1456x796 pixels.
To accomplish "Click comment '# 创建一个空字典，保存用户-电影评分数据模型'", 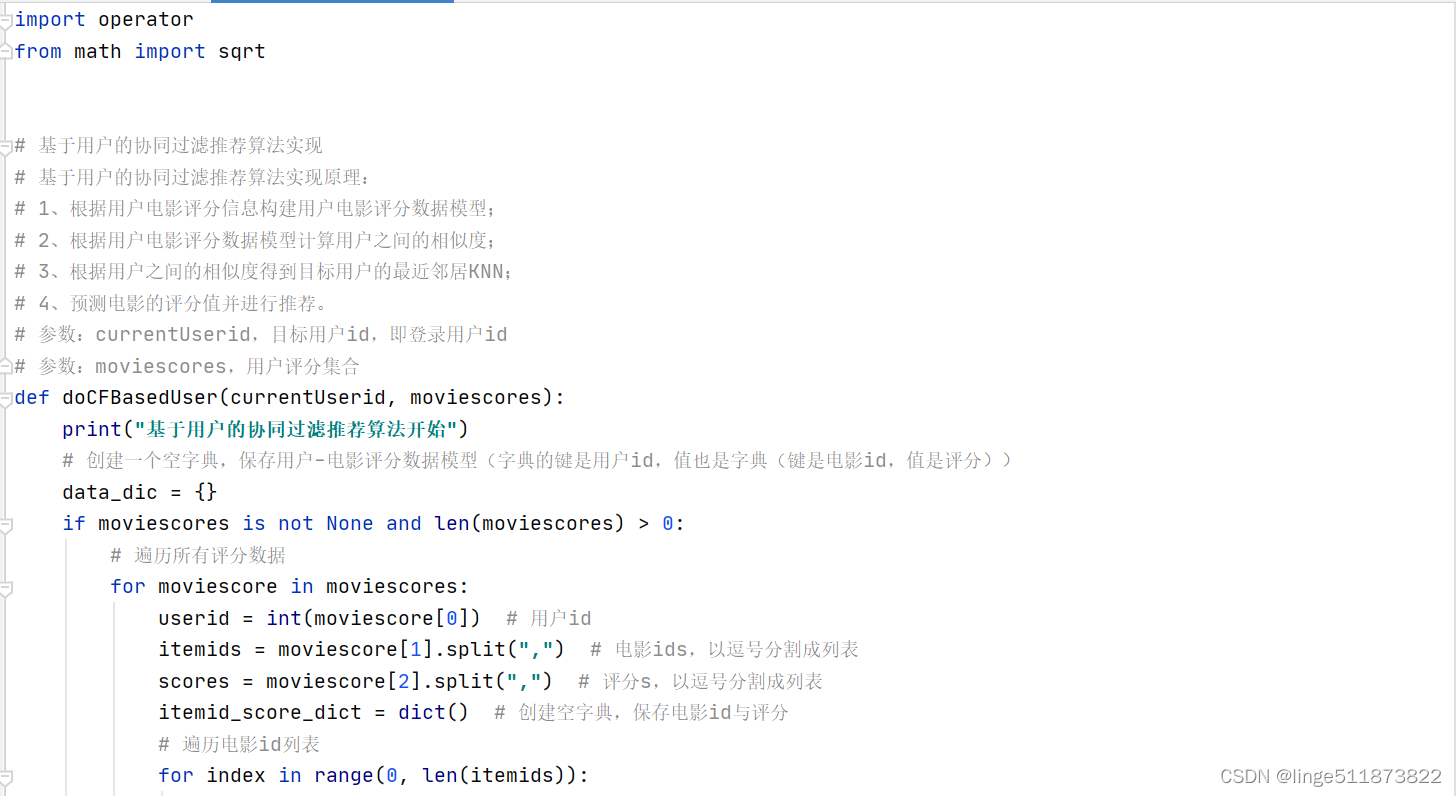I will 538,461.
